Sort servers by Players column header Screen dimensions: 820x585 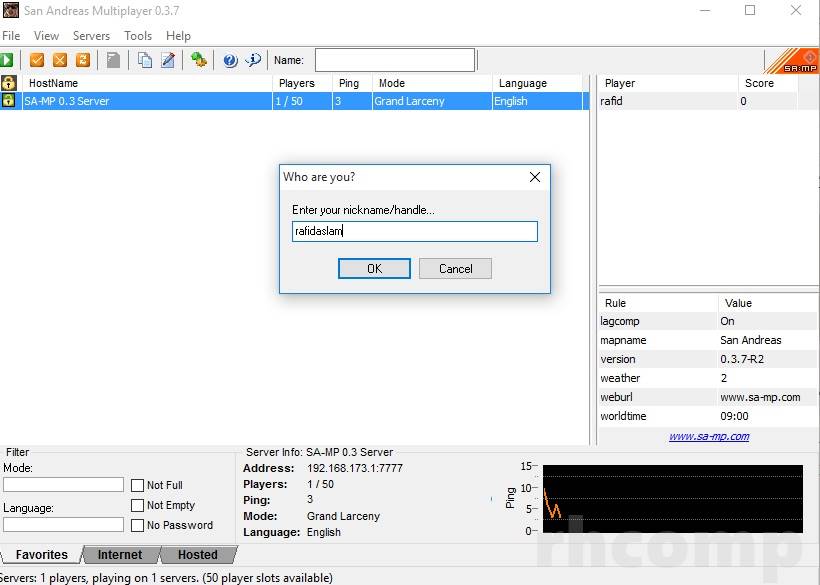tap(302, 83)
